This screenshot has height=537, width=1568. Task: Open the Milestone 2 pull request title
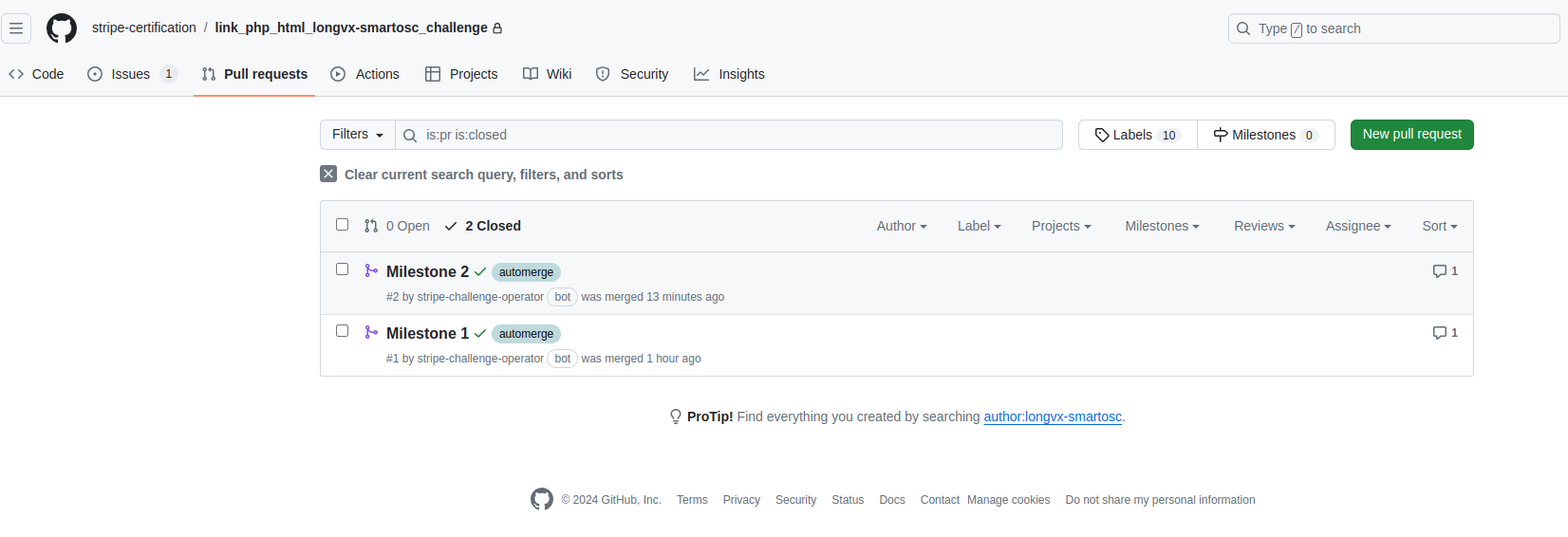coord(427,271)
